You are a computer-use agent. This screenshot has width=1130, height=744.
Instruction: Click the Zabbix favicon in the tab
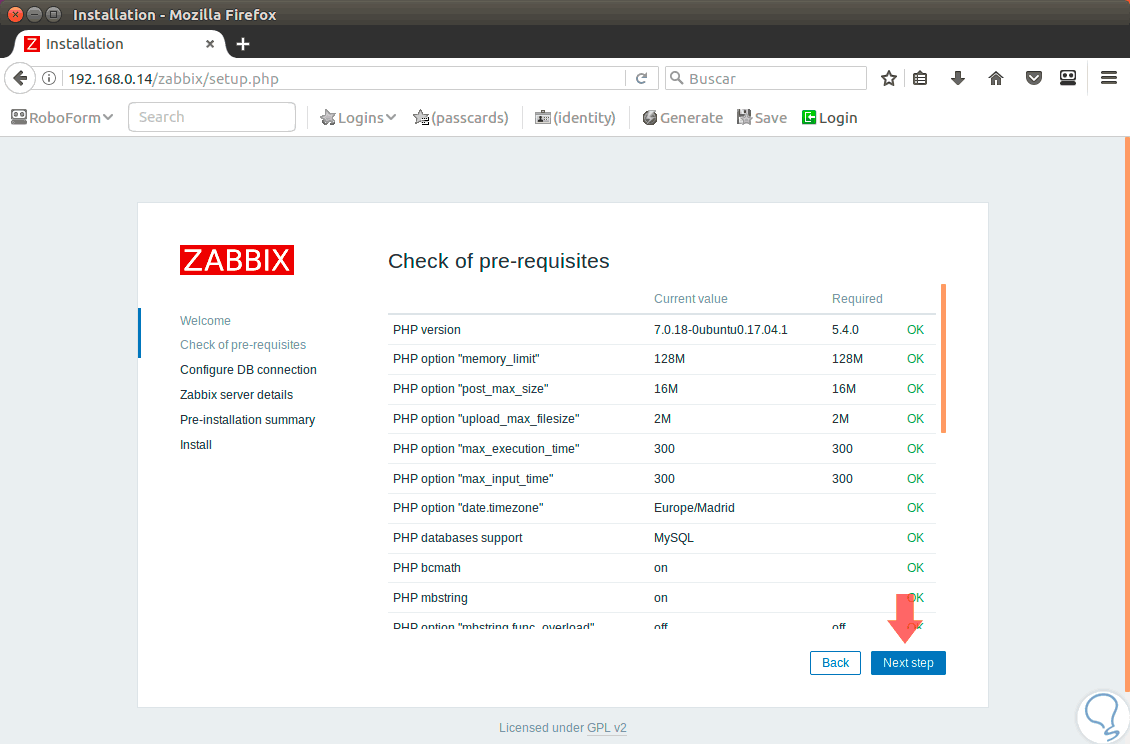[32, 44]
